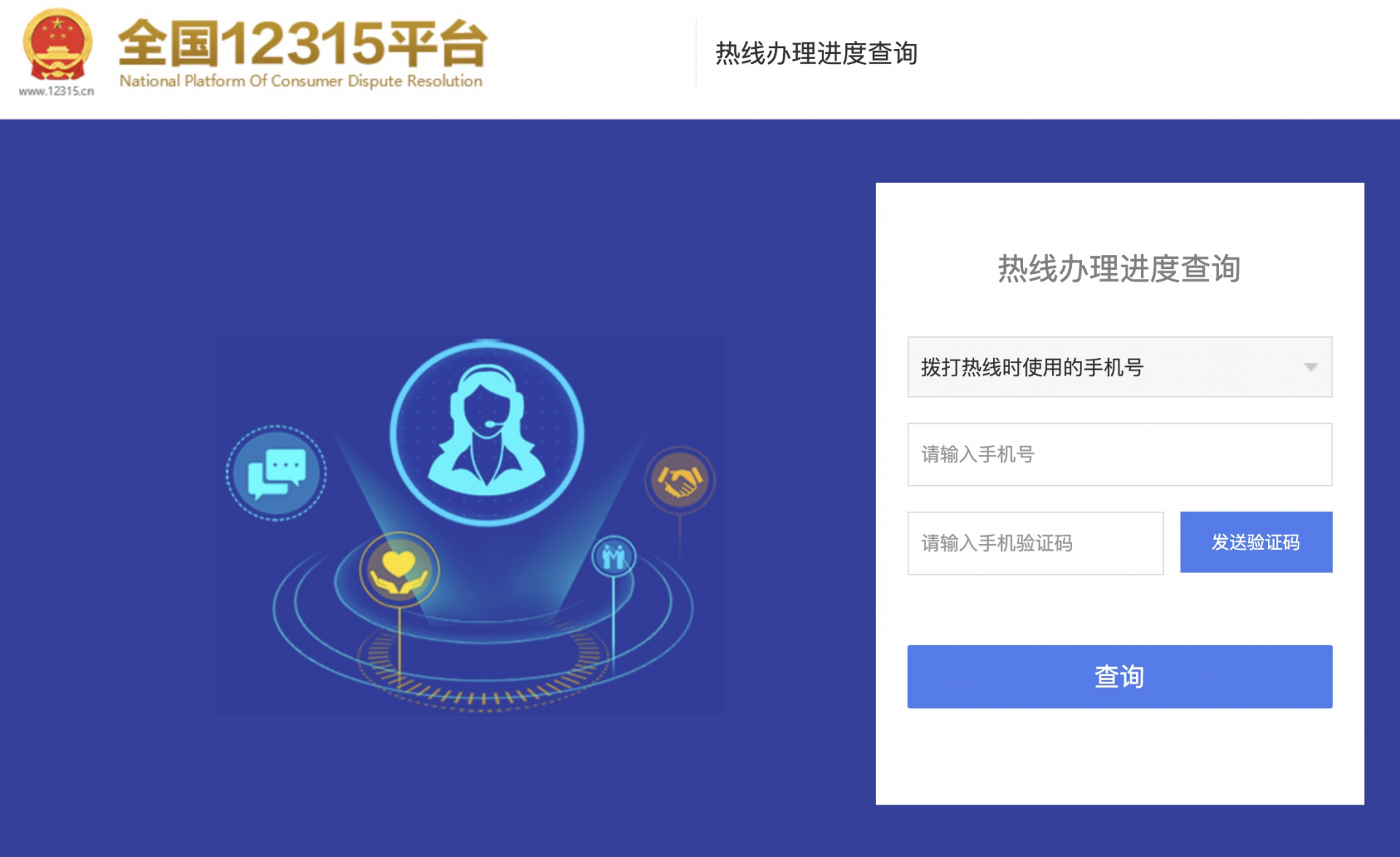Screen dimensions: 1400x857
Task: Click the 热线办理进度查询 header title
Action: (816, 53)
